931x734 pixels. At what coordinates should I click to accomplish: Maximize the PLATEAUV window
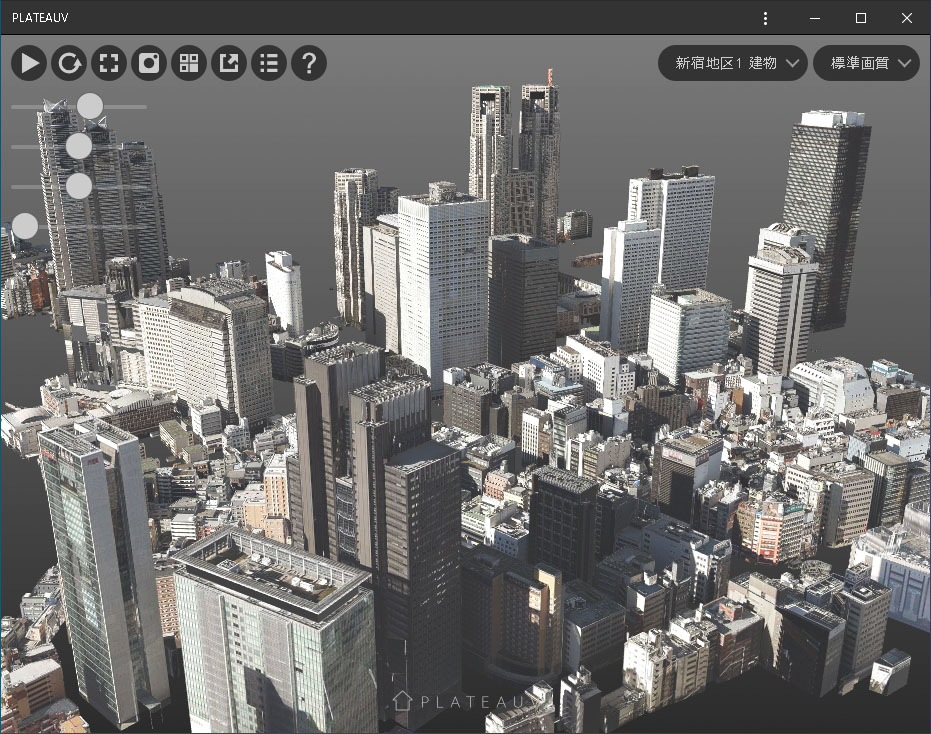[860, 18]
